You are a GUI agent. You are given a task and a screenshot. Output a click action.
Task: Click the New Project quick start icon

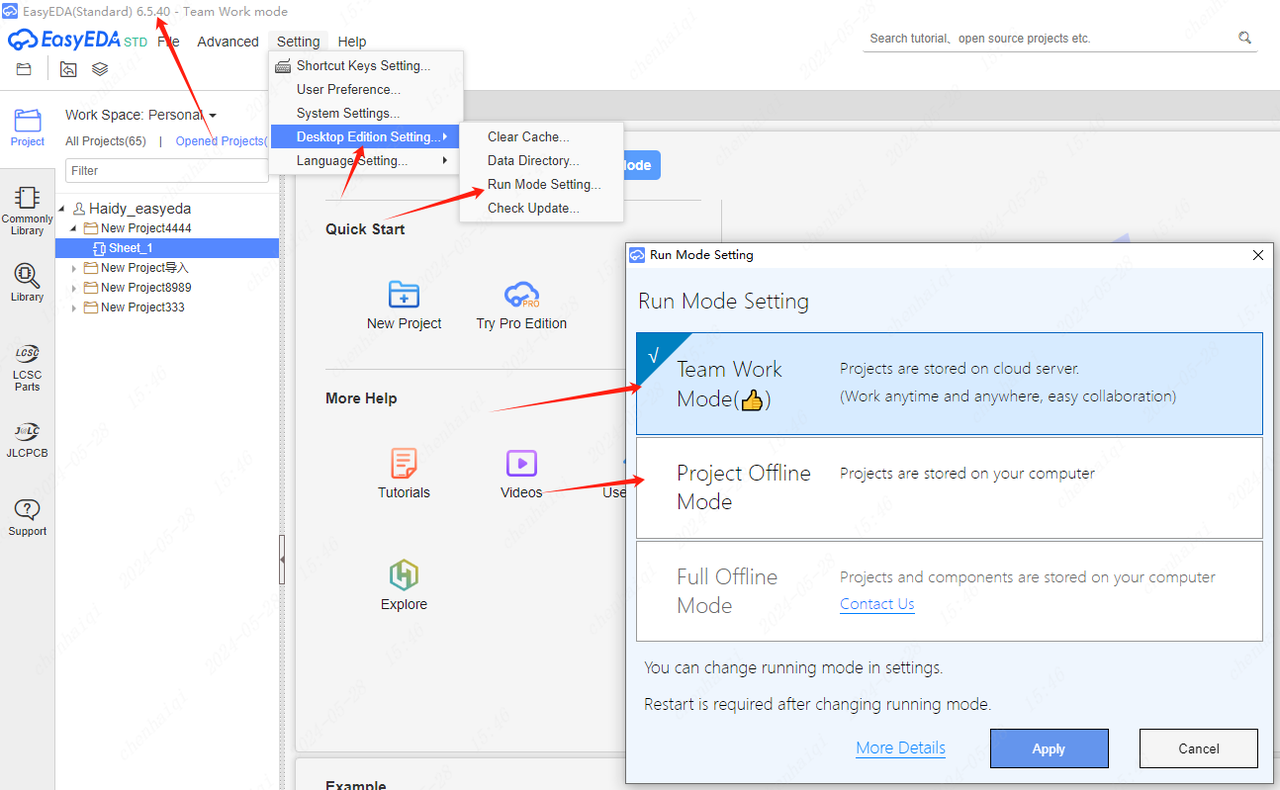pyautogui.click(x=404, y=295)
